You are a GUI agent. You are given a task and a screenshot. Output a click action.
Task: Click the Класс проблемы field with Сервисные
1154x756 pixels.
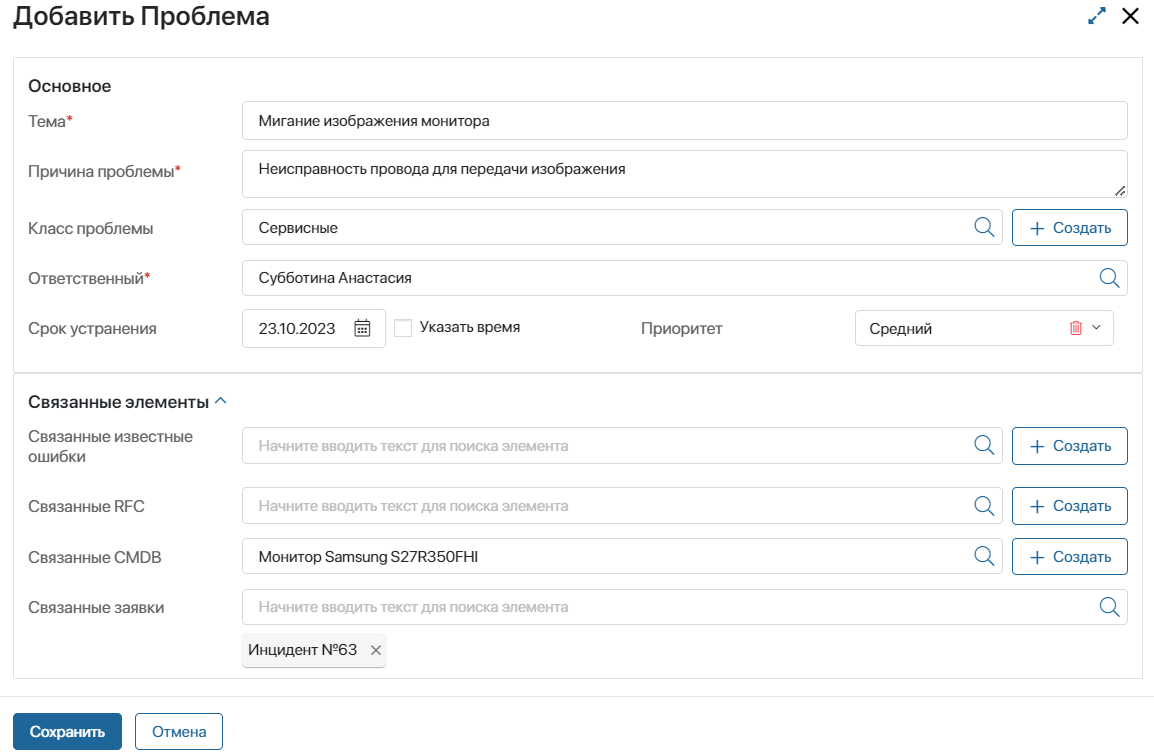[622, 227]
